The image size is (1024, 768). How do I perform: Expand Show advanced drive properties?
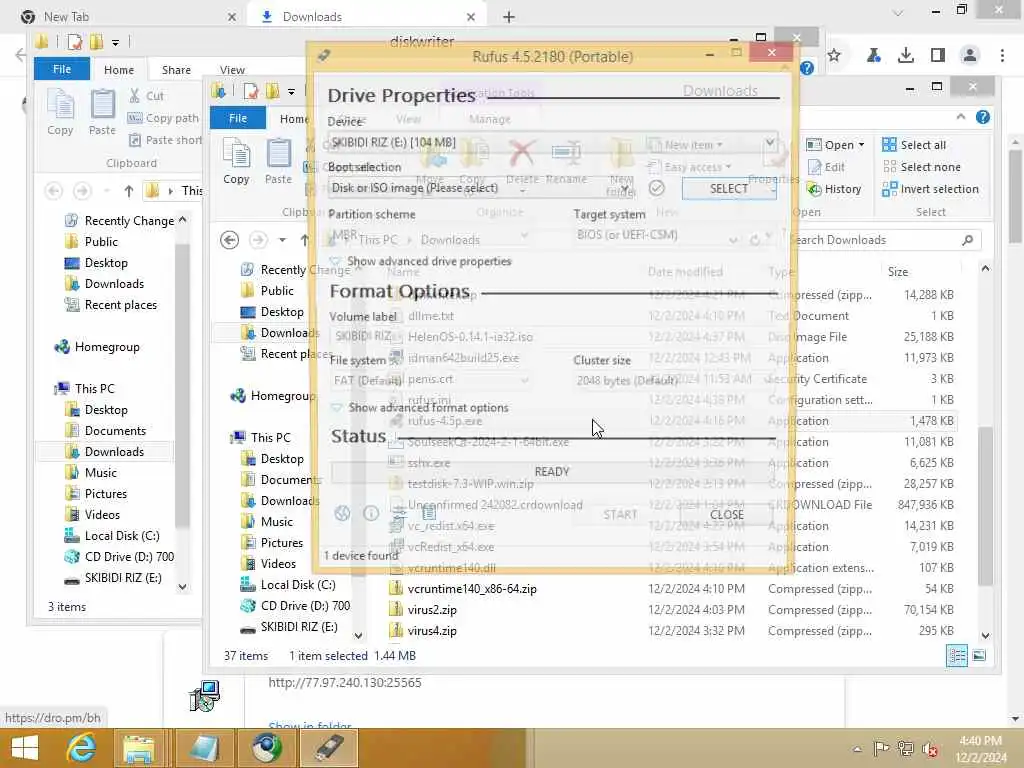(x=421, y=261)
